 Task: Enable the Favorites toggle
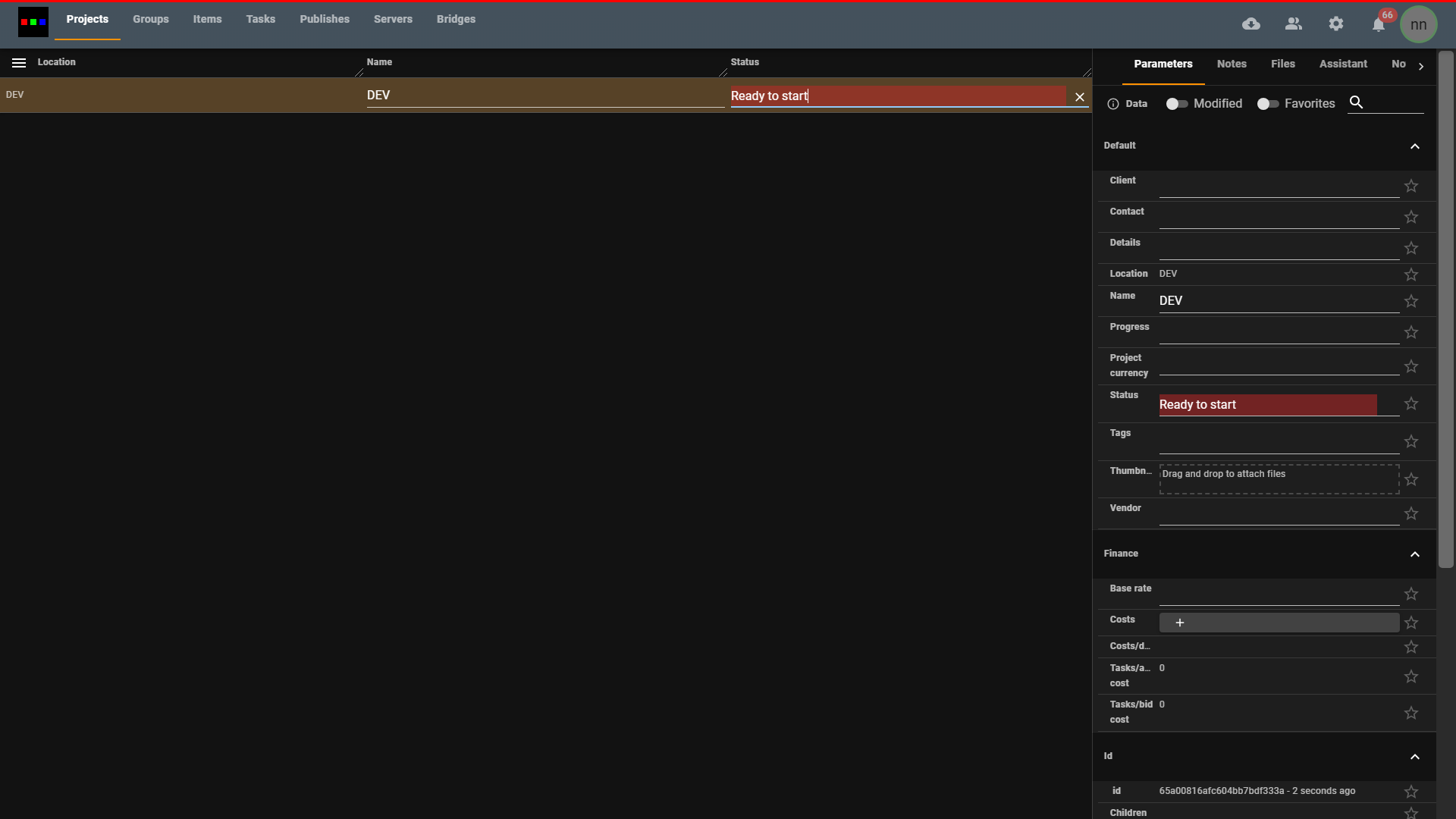pos(1267,104)
